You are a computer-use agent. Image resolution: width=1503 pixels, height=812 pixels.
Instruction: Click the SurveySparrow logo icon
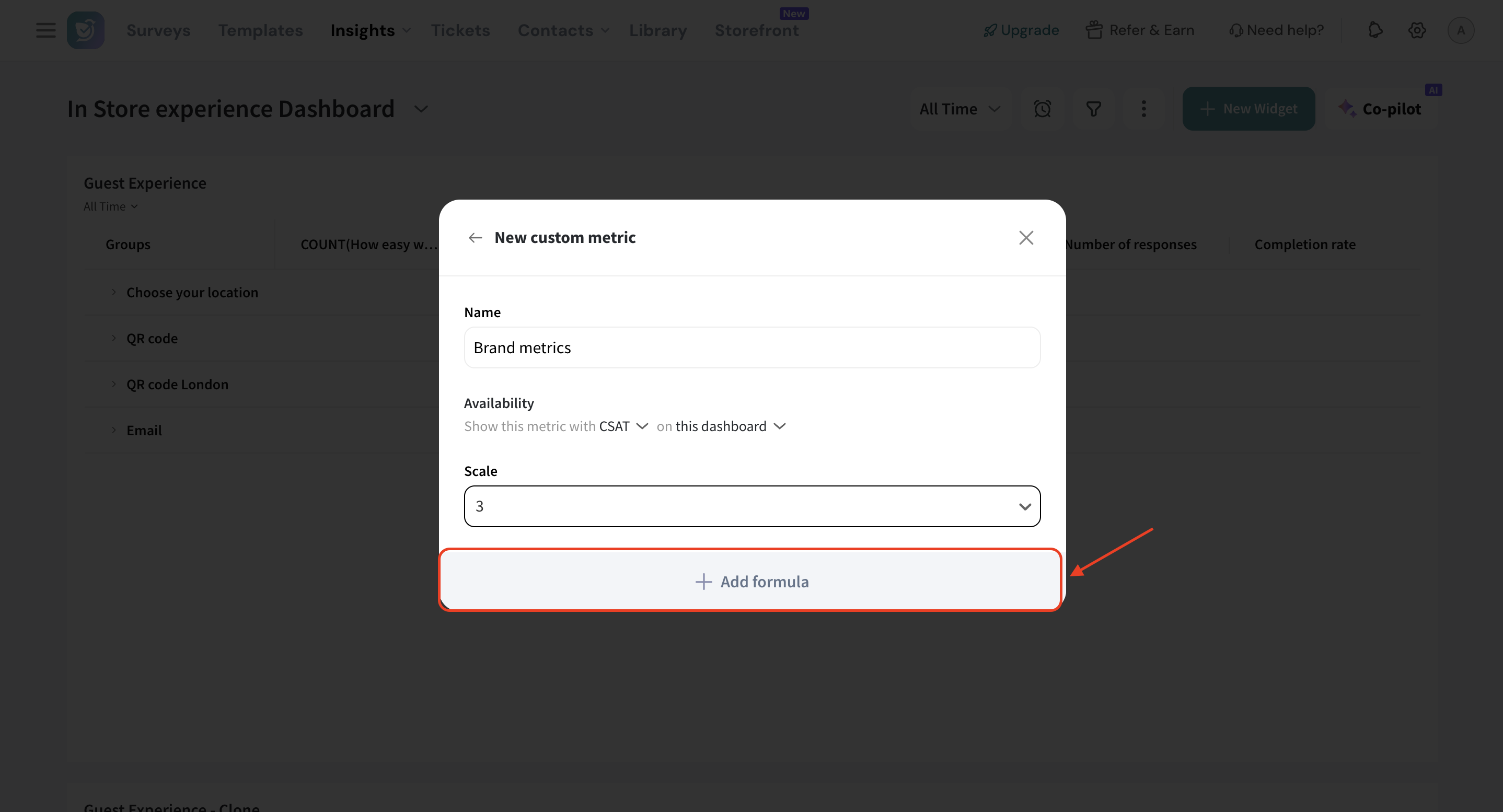(85, 30)
